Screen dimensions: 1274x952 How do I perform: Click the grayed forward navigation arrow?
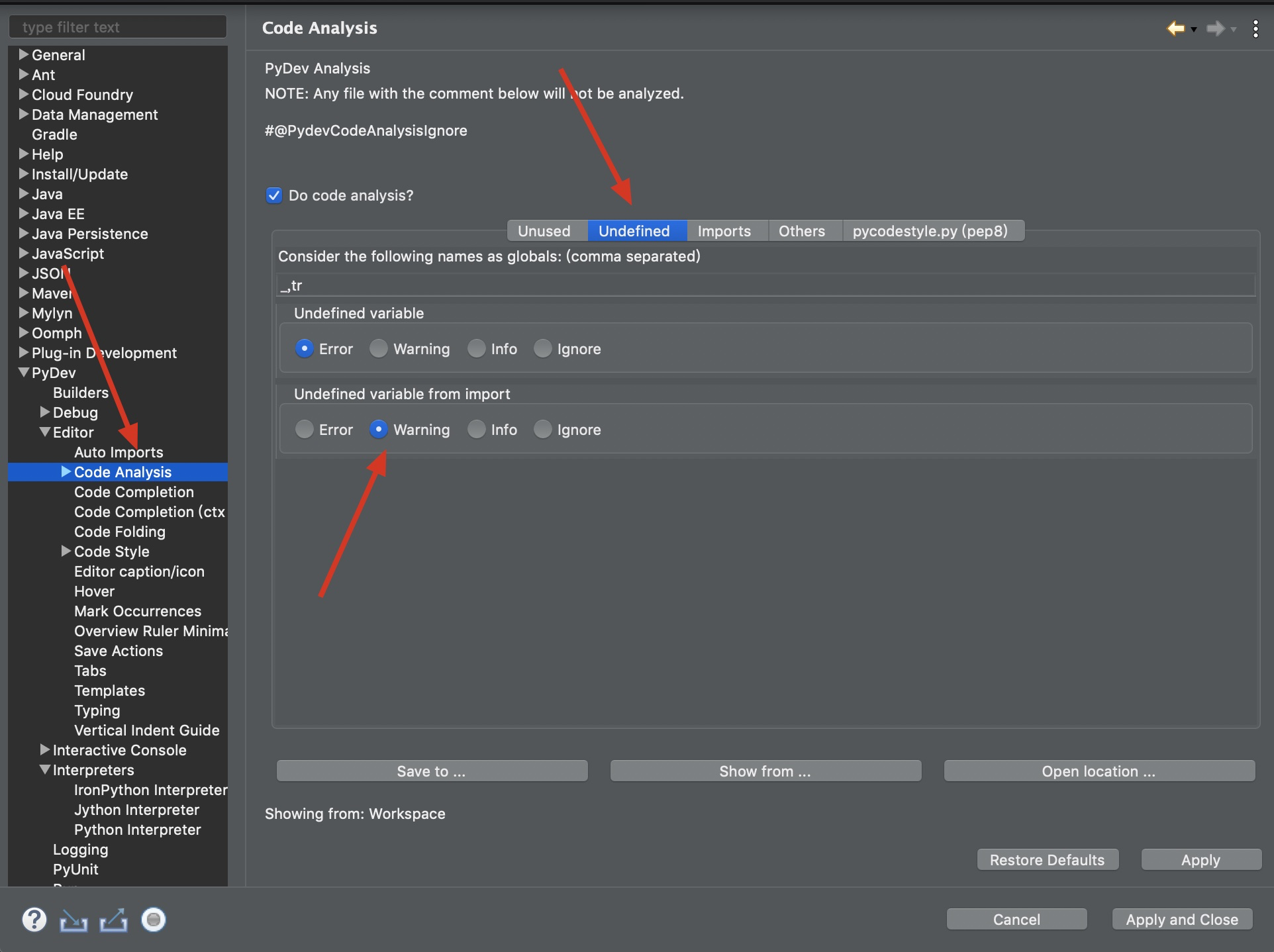[x=1217, y=28]
